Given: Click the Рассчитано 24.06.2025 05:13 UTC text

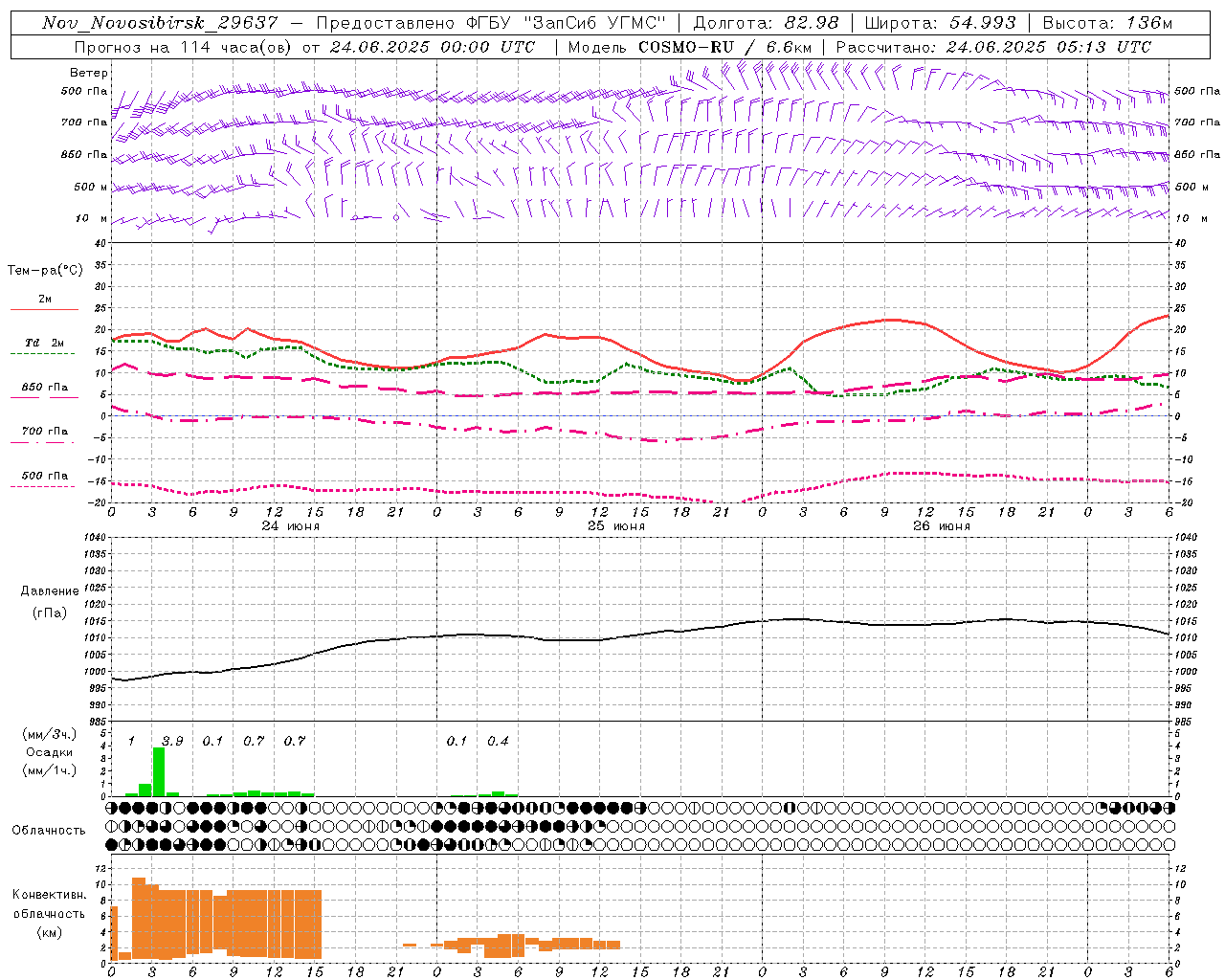Looking at the screenshot, I should point(993,47).
